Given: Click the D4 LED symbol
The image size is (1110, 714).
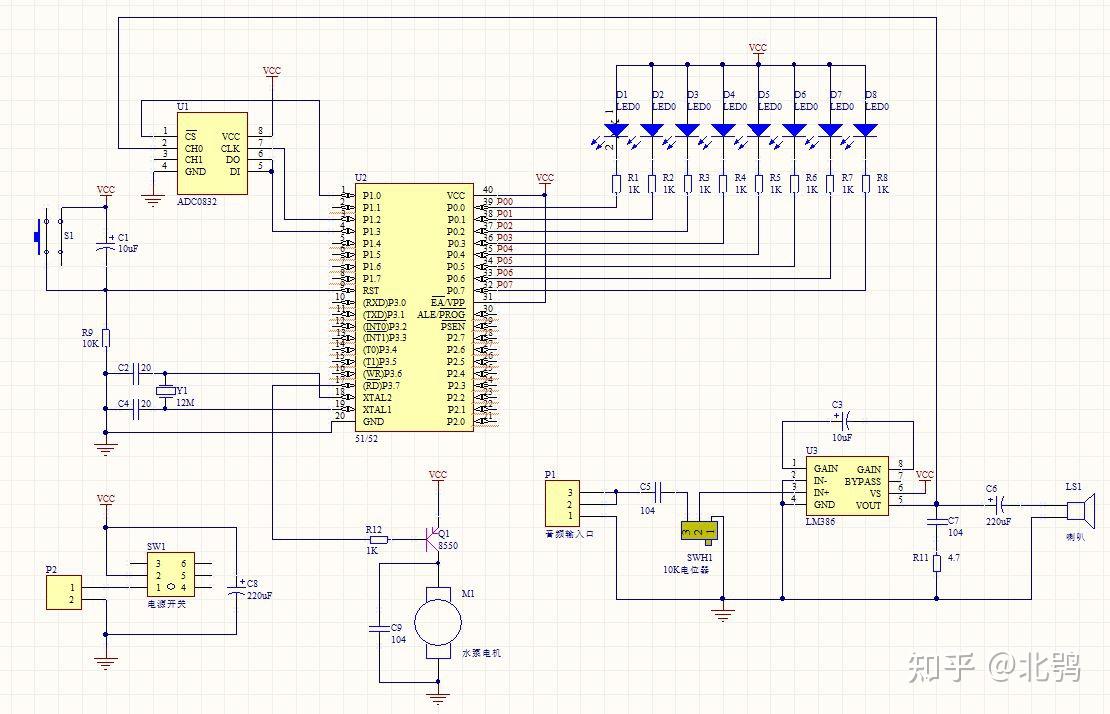Looking at the screenshot, I should [723, 130].
